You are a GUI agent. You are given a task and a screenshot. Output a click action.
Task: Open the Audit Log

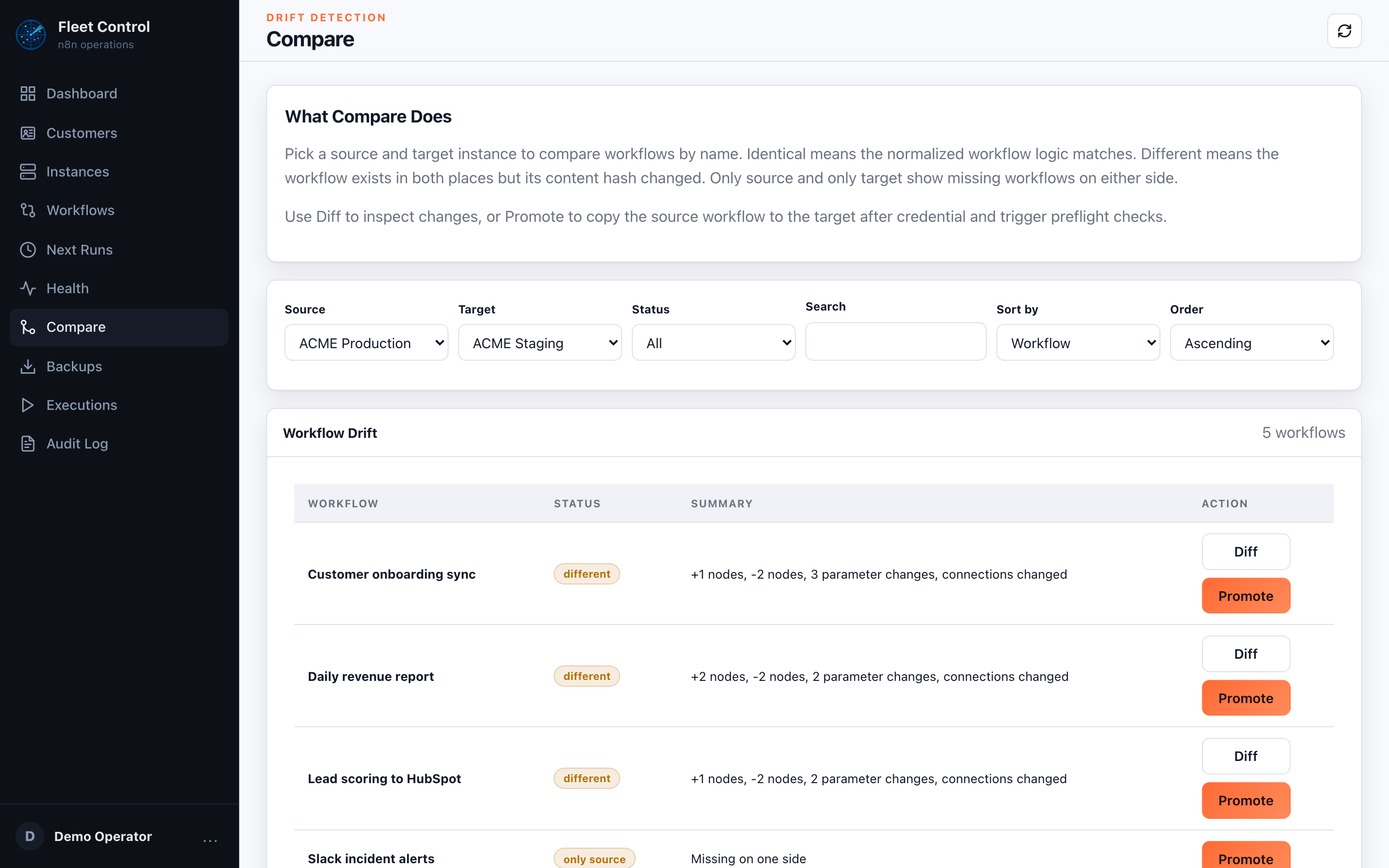[119, 444]
